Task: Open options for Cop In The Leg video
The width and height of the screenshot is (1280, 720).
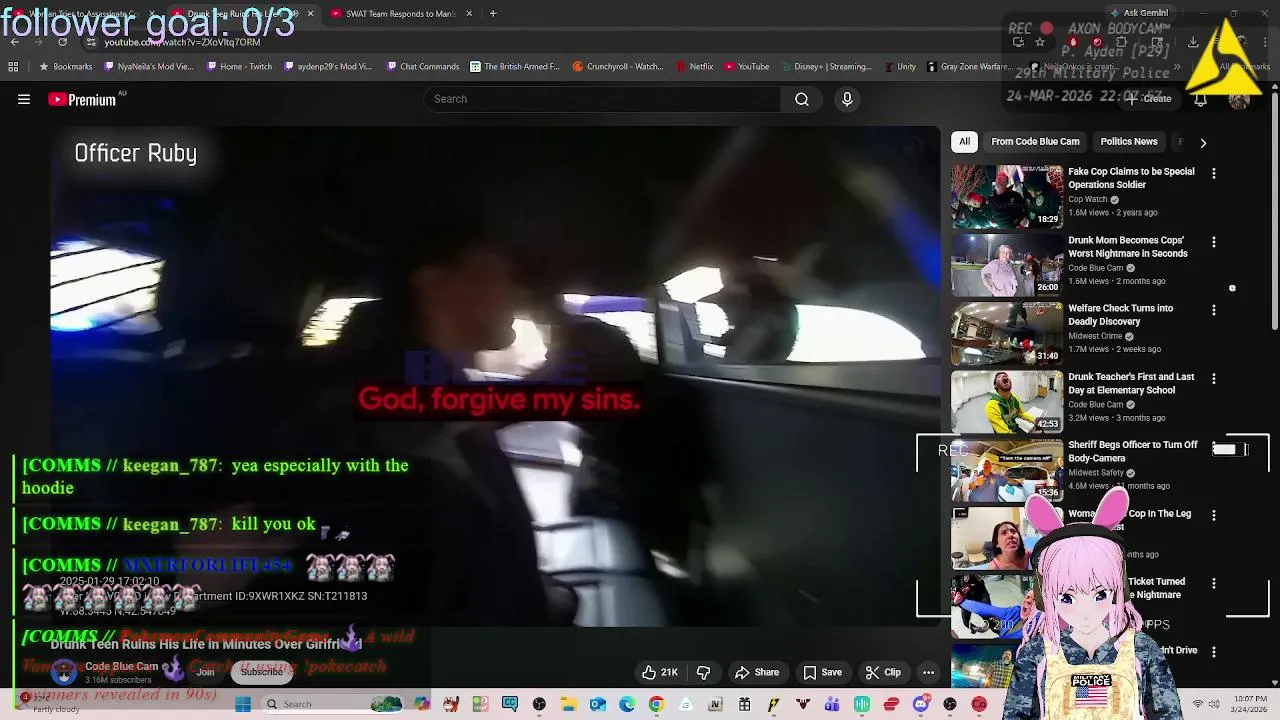Action: click(x=1214, y=515)
